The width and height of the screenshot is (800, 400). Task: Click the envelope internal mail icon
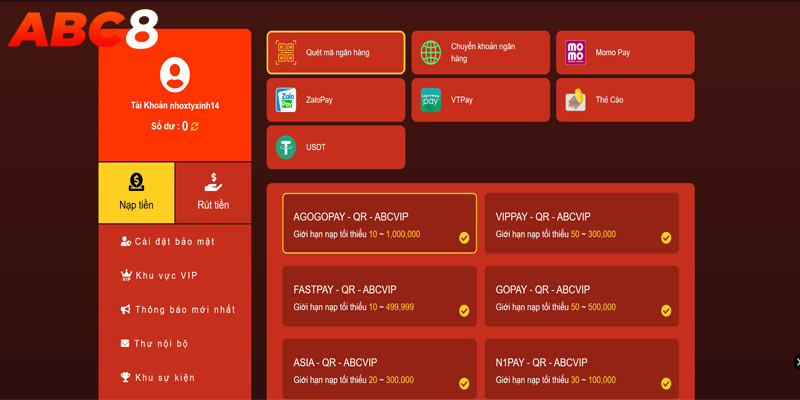125,343
